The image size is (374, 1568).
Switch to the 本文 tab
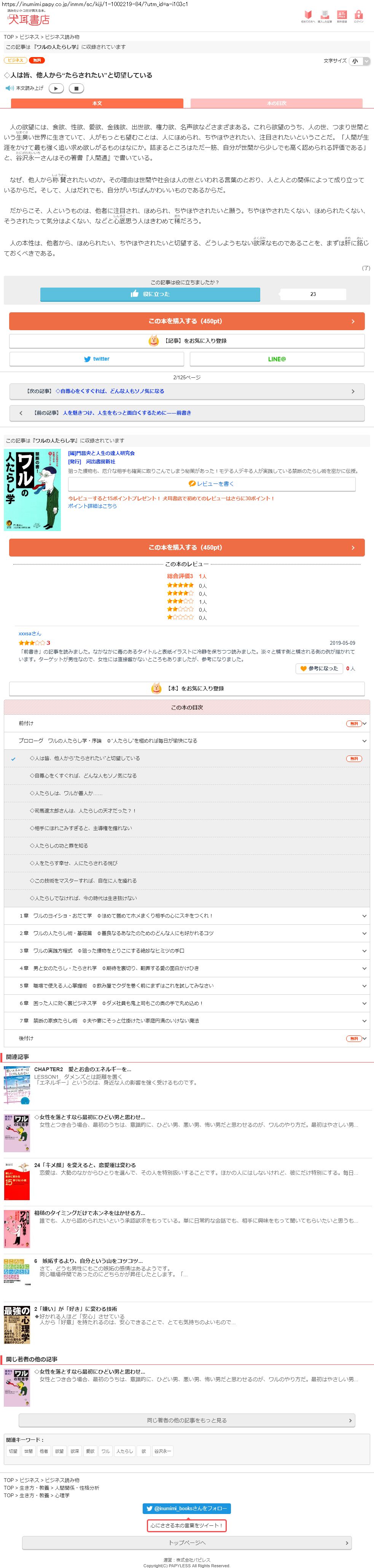(x=97, y=103)
